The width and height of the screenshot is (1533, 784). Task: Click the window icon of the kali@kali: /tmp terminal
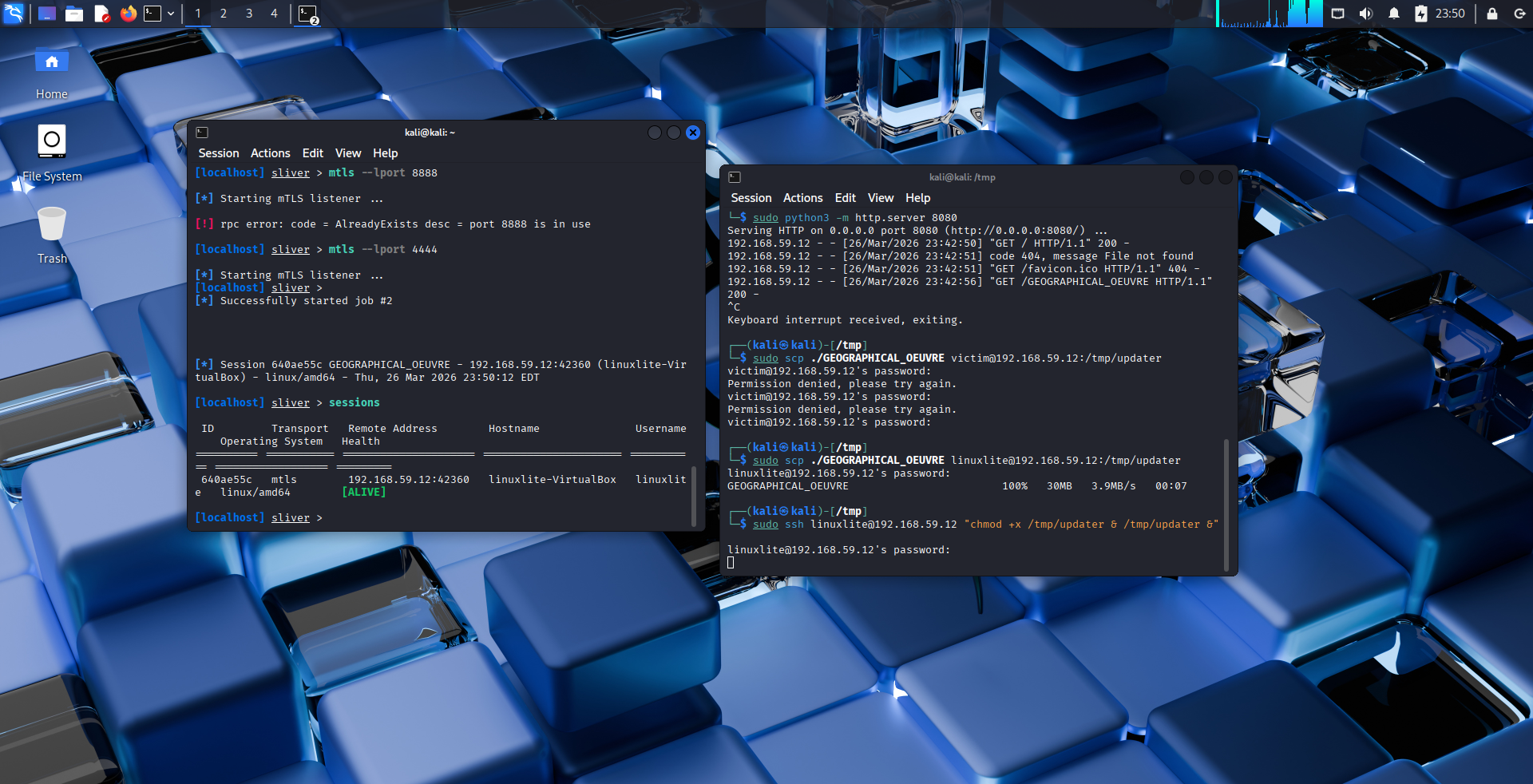[735, 177]
